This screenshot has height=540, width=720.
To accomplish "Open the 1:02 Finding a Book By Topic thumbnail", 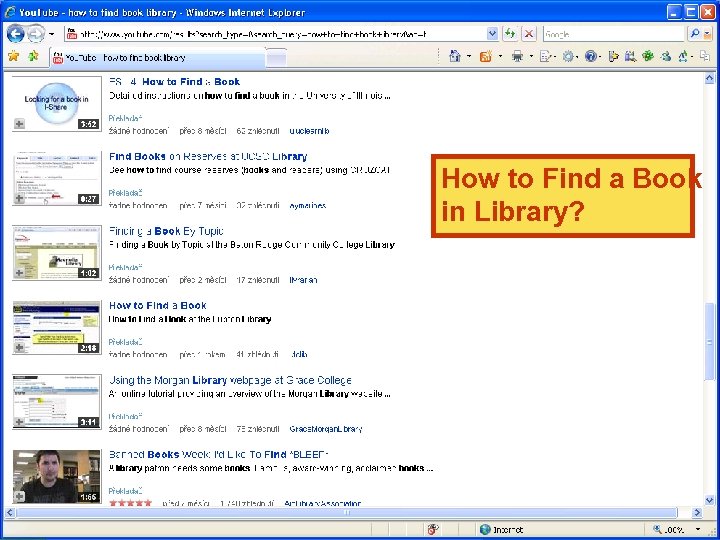I will click(x=56, y=253).
